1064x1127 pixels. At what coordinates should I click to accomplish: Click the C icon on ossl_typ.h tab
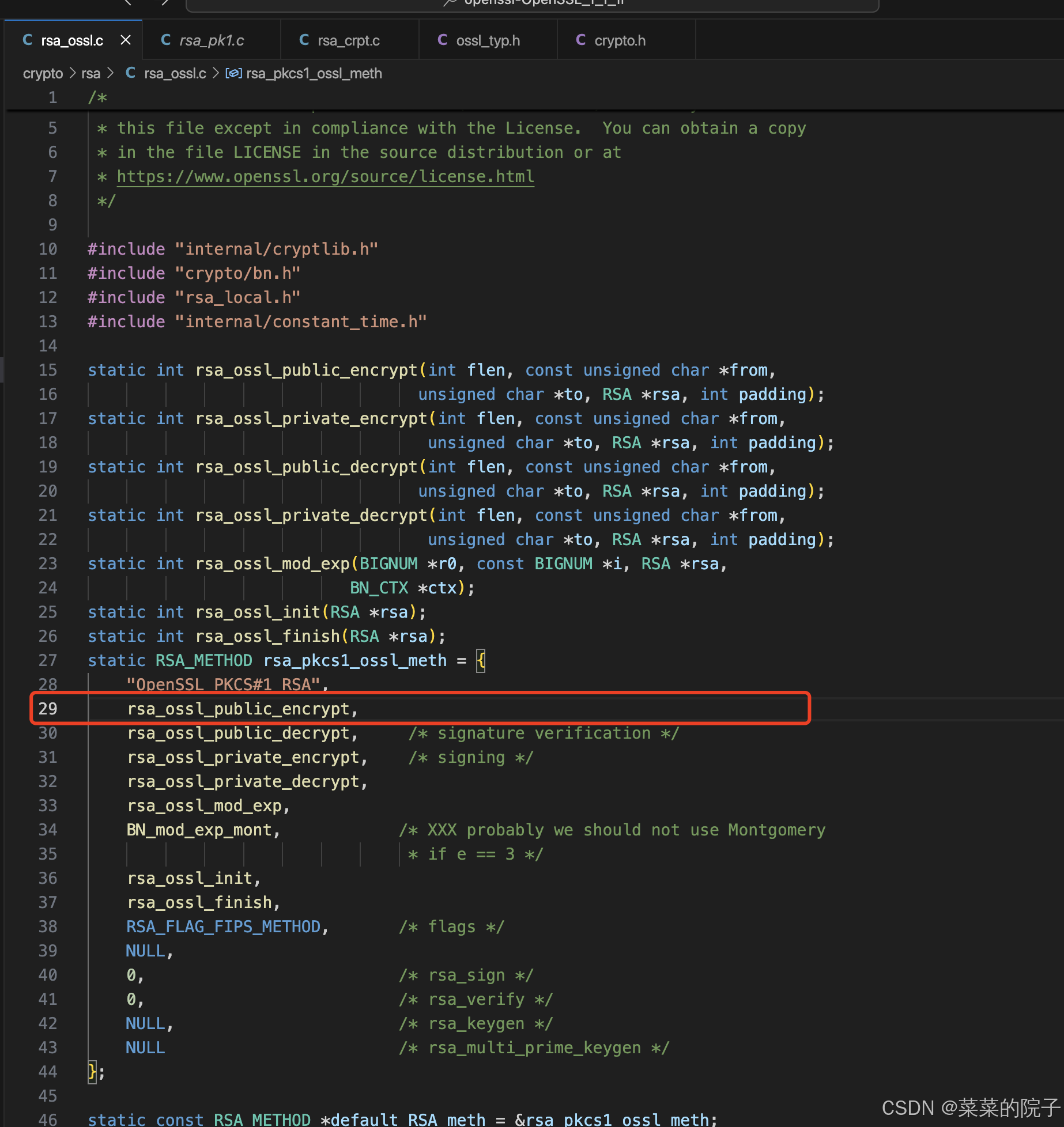click(x=442, y=40)
